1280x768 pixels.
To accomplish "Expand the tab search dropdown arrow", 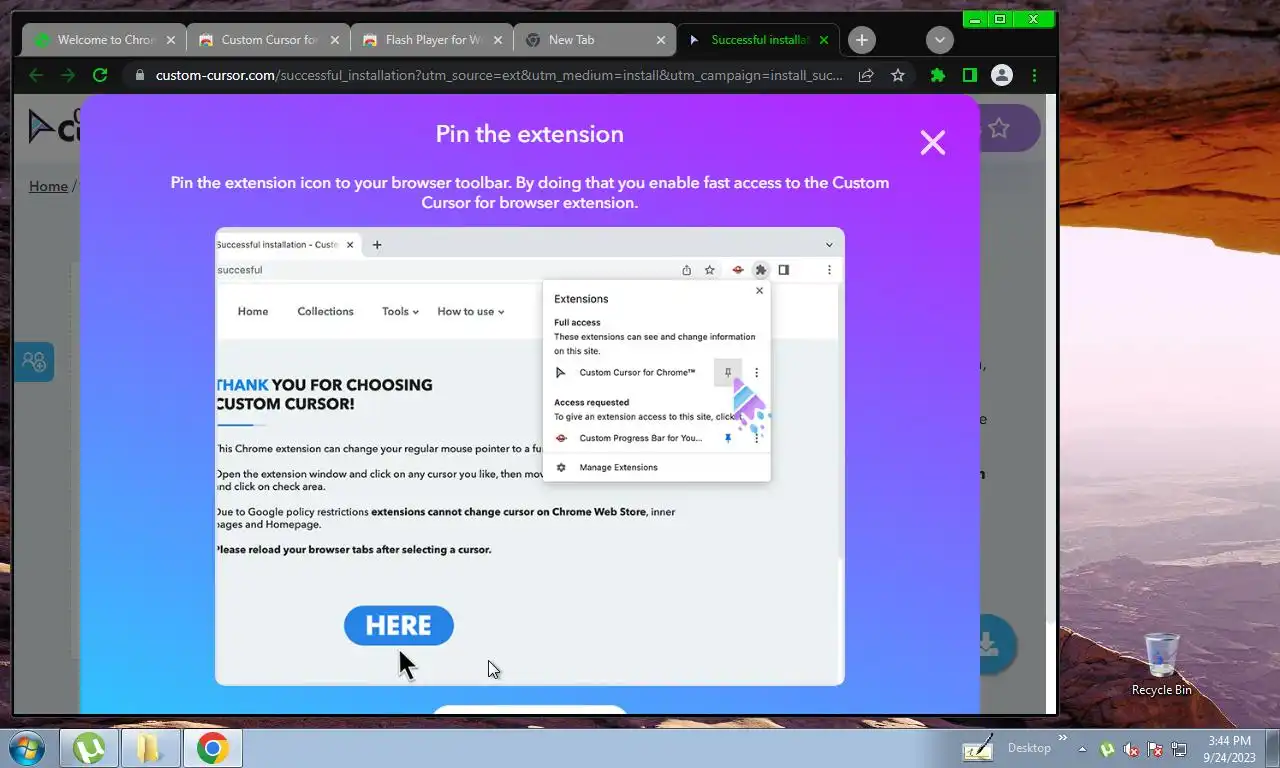I will point(939,40).
